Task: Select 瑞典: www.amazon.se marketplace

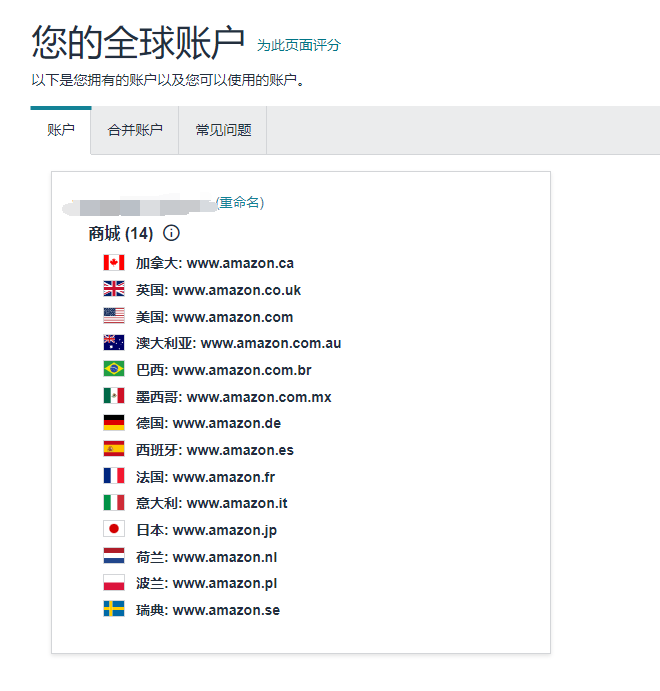Action: point(208,610)
